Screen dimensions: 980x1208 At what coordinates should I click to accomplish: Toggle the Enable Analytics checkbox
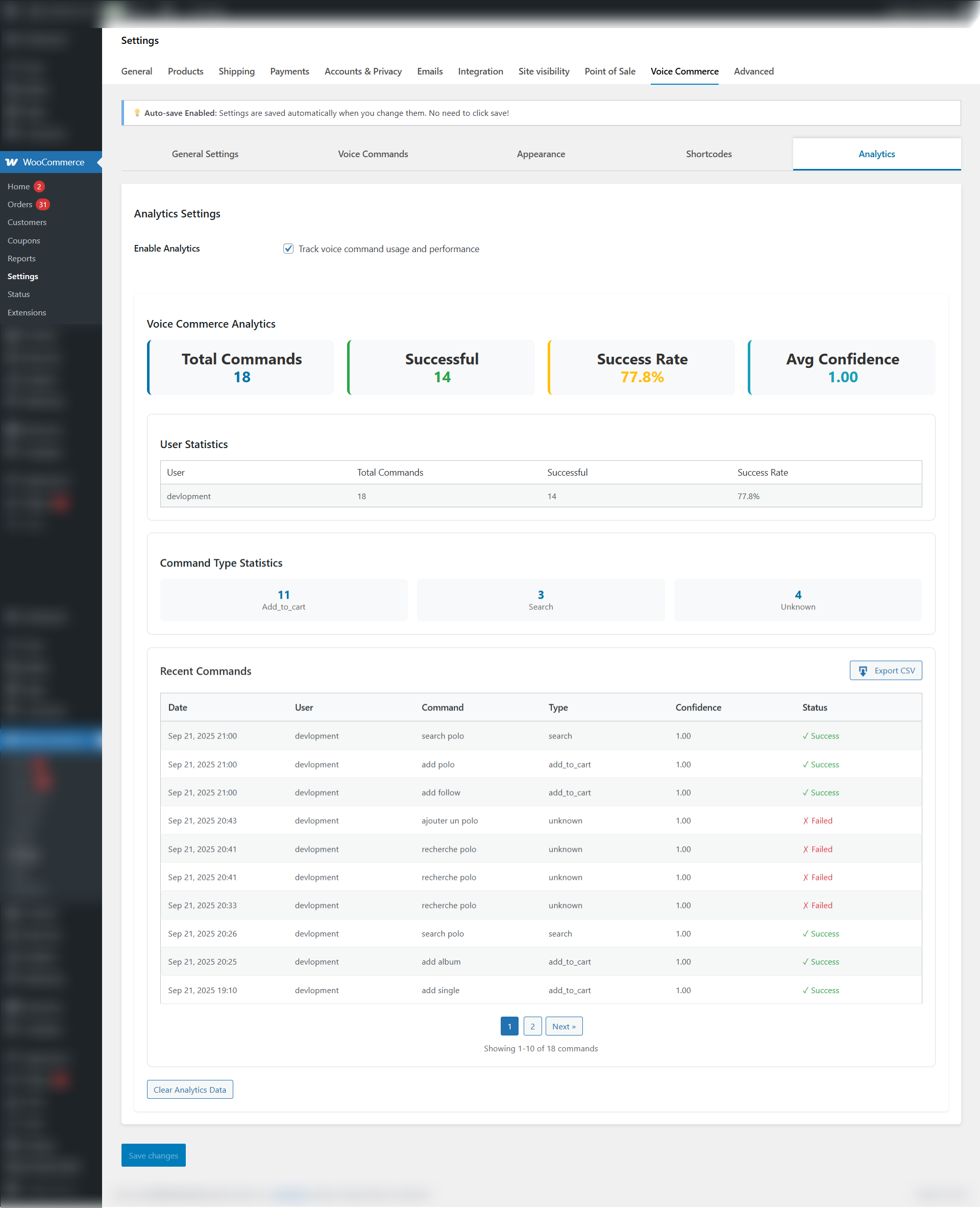click(x=288, y=249)
